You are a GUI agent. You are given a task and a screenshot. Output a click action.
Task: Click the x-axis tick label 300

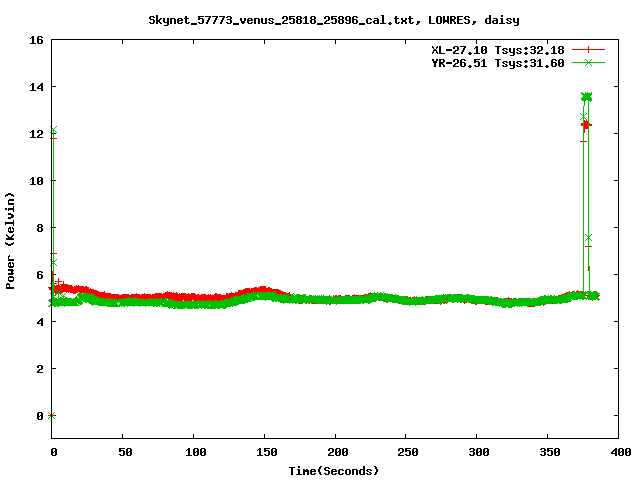point(479,452)
